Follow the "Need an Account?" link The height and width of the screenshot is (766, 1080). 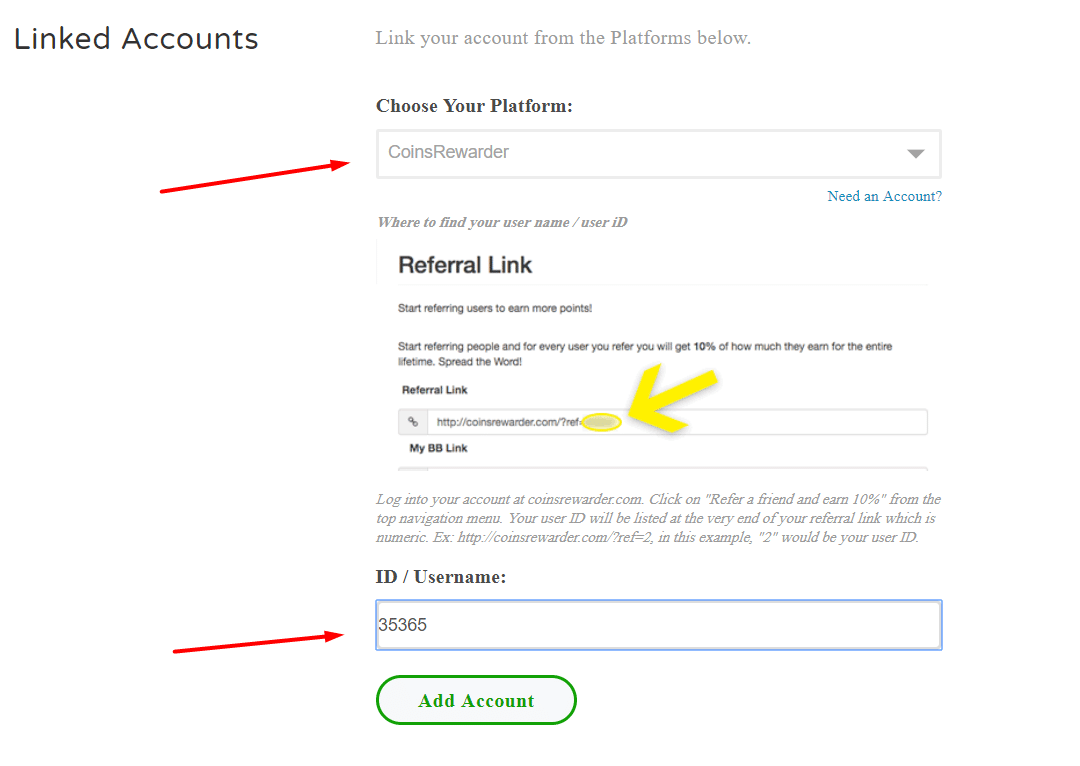click(x=884, y=197)
